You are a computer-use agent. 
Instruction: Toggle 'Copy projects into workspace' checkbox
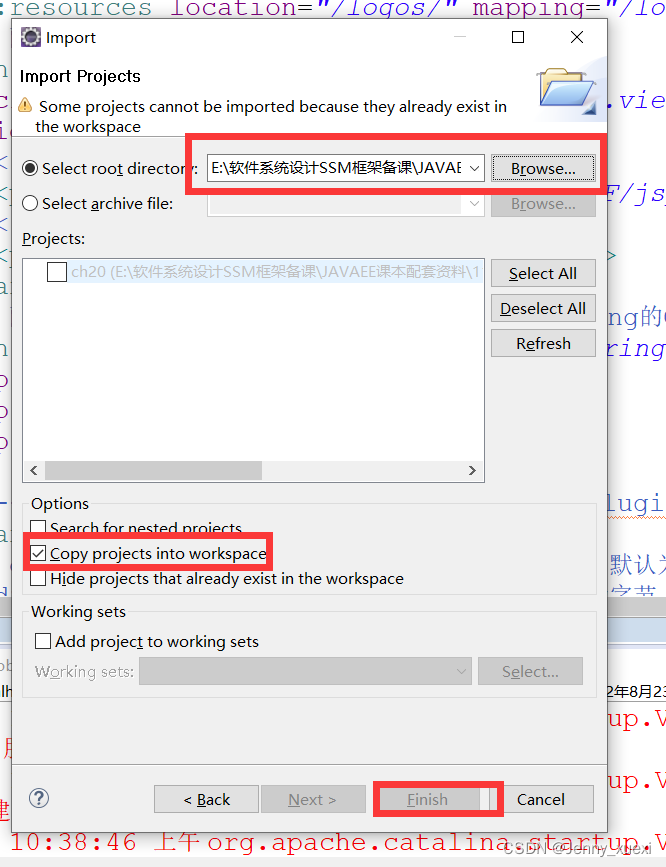pyautogui.click(x=38, y=553)
